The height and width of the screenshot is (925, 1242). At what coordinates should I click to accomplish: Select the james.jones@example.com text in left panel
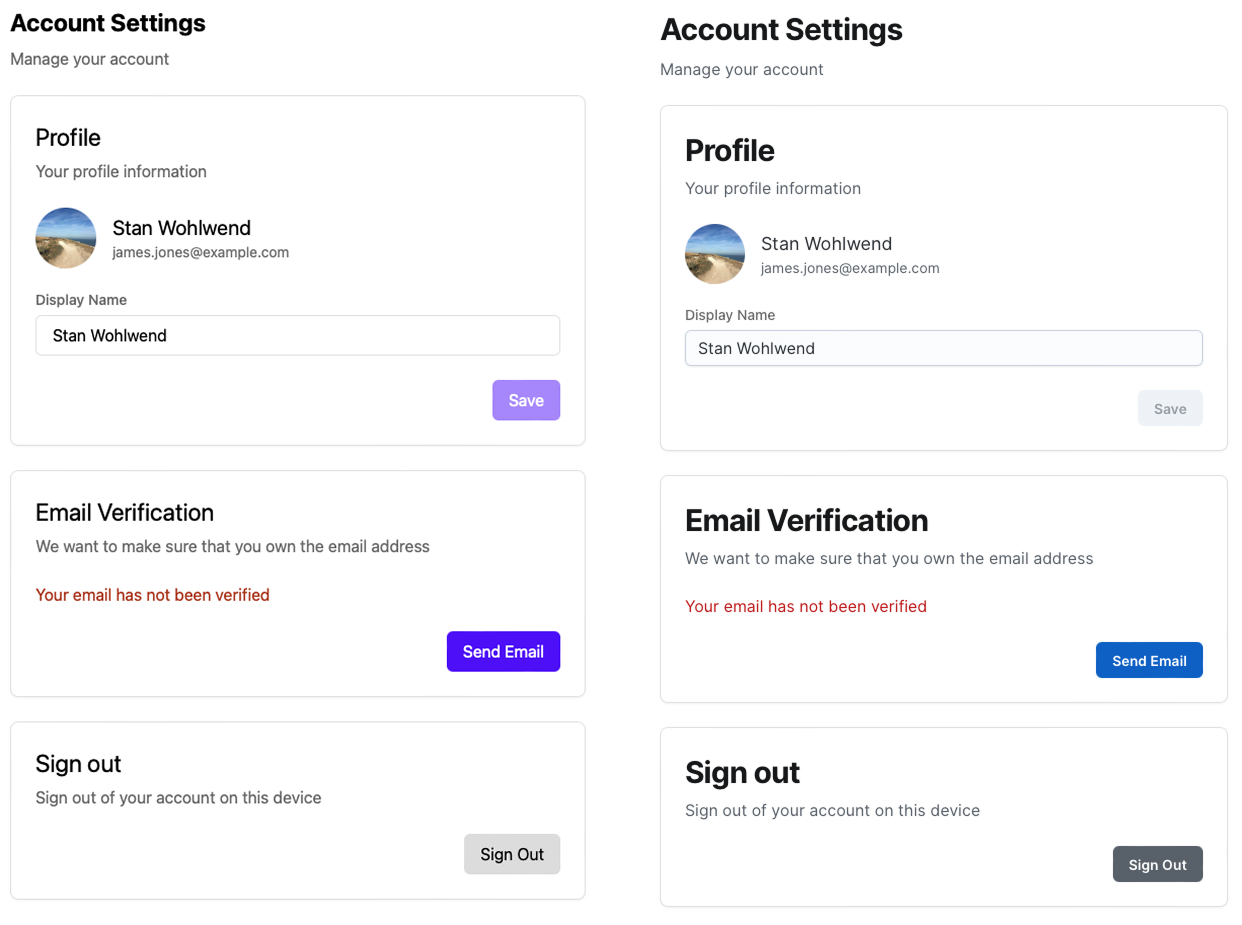pyautogui.click(x=200, y=253)
